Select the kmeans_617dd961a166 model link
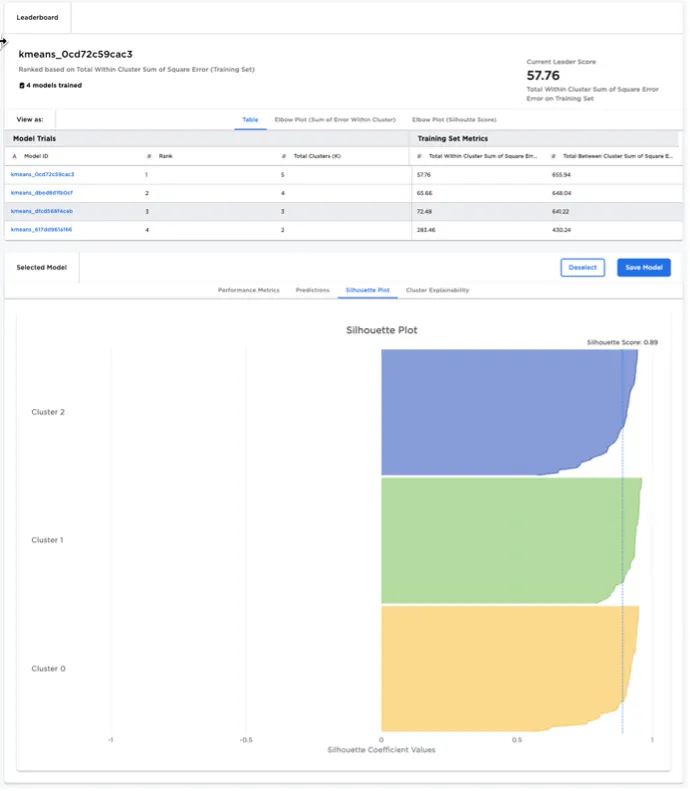The width and height of the screenshot is (690, 791). [42, 229]
